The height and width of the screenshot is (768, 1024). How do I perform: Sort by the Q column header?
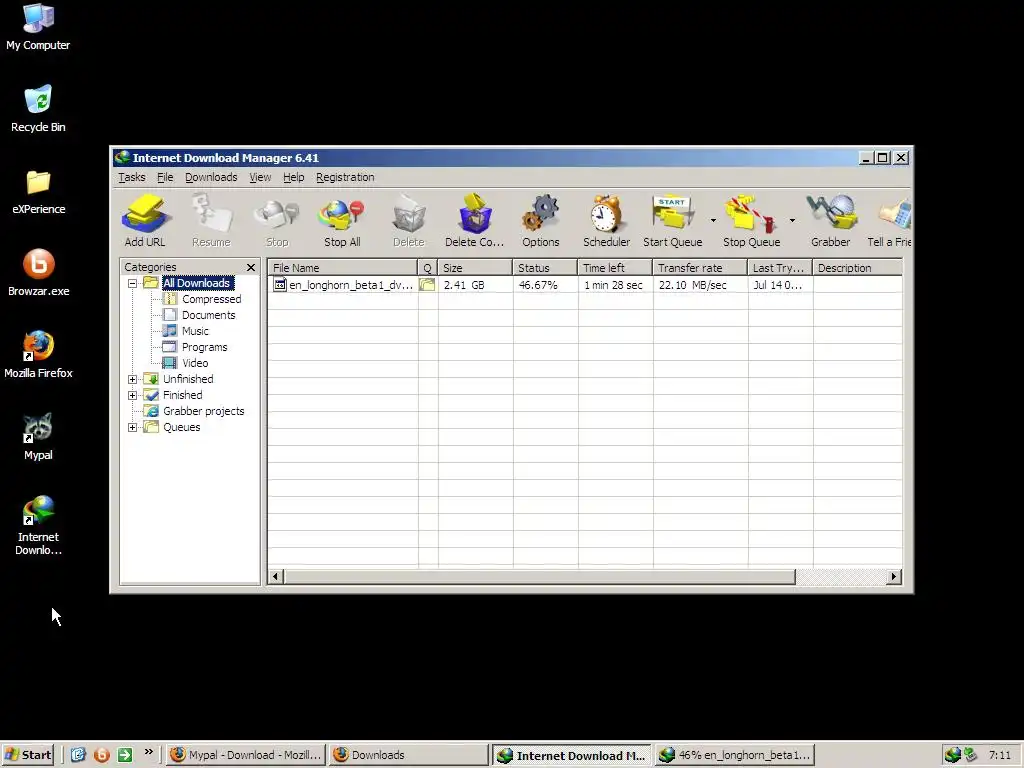[428, 268]
